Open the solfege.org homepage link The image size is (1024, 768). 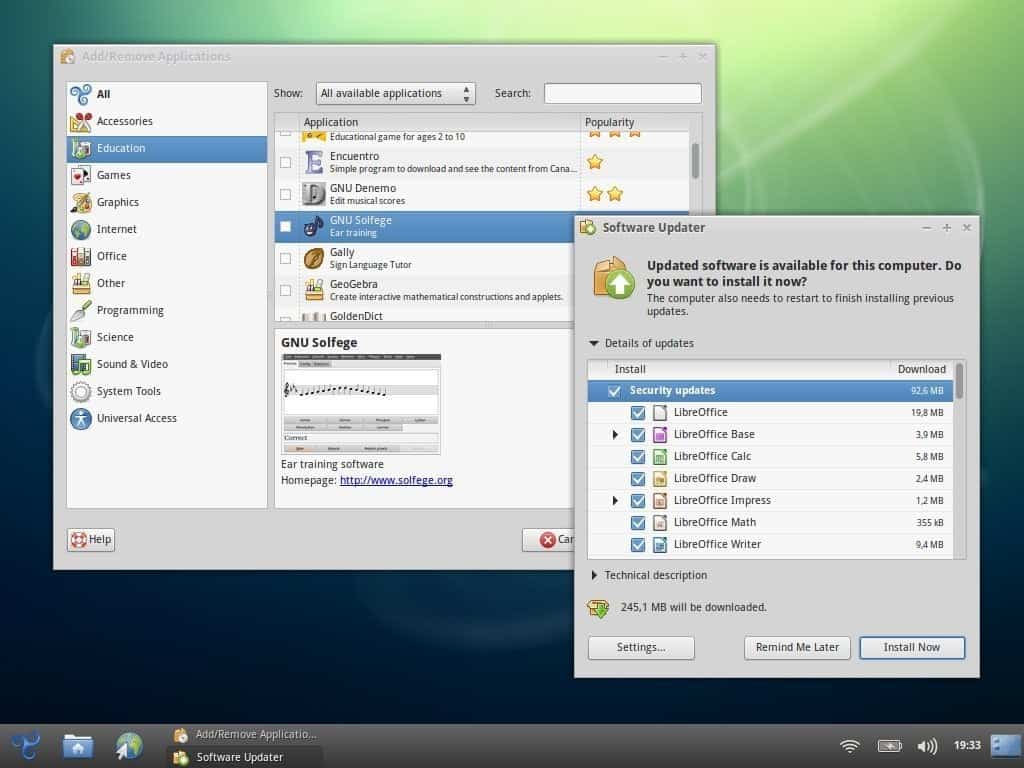(x=396, y=480)
